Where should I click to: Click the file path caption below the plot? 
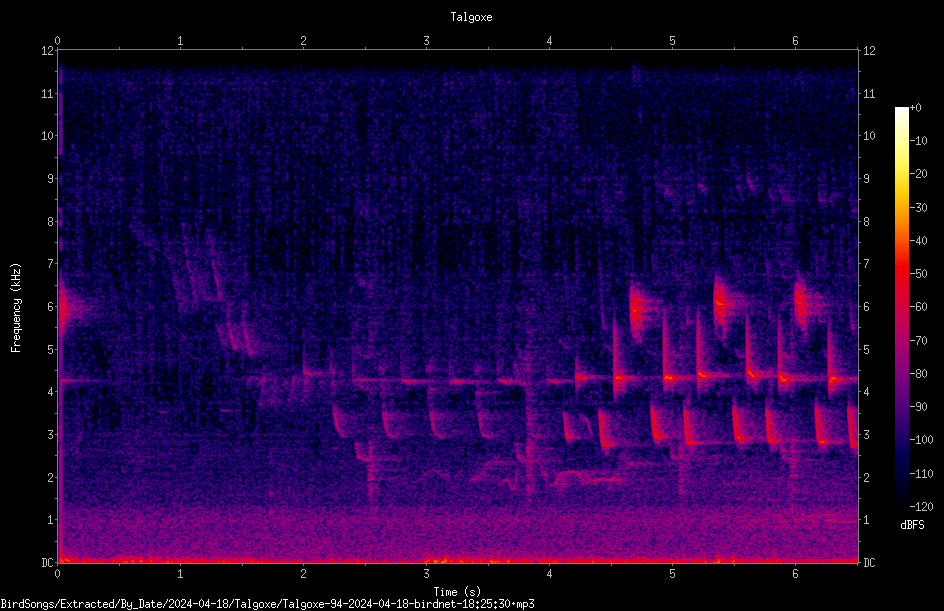click(267, 604)
